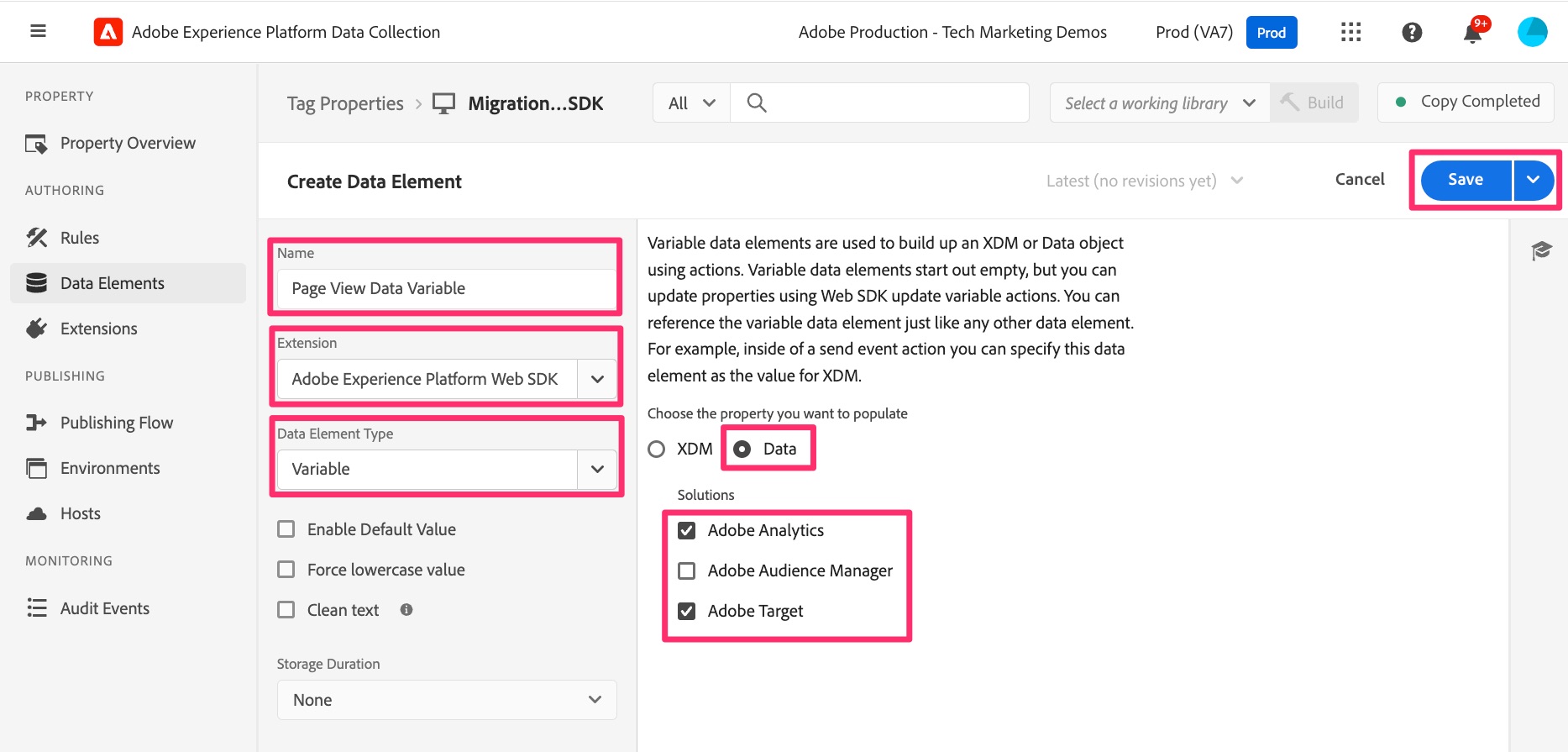
Task: Open the help question mark icon
Action: [x=1412, y=32]
